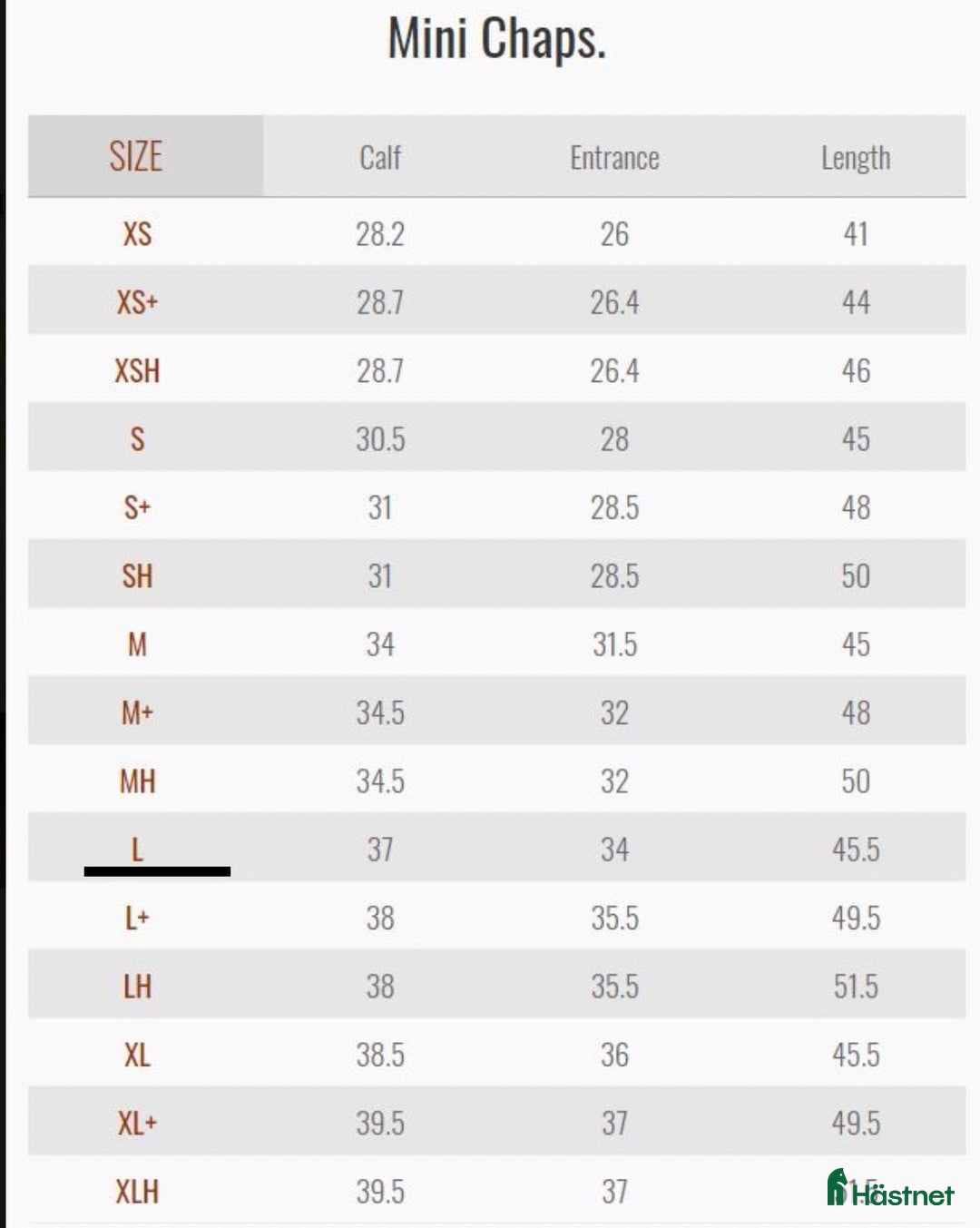Image resolution: width=980 pixels, height=1228 pixels.
Task: Pick the XSH size row label
Action: click(x=137, y=370)
